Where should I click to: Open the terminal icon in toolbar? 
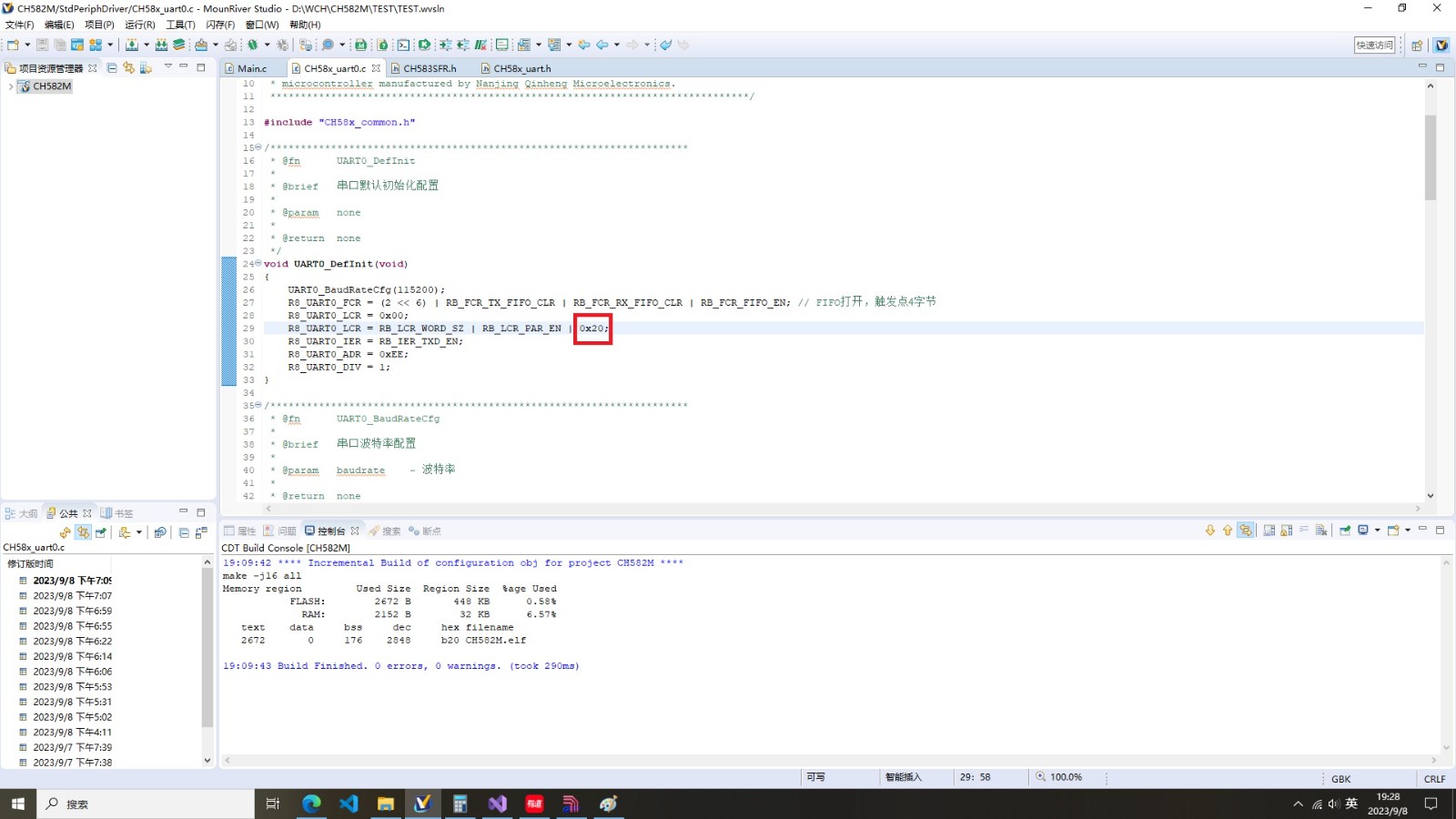pos(403,45)
